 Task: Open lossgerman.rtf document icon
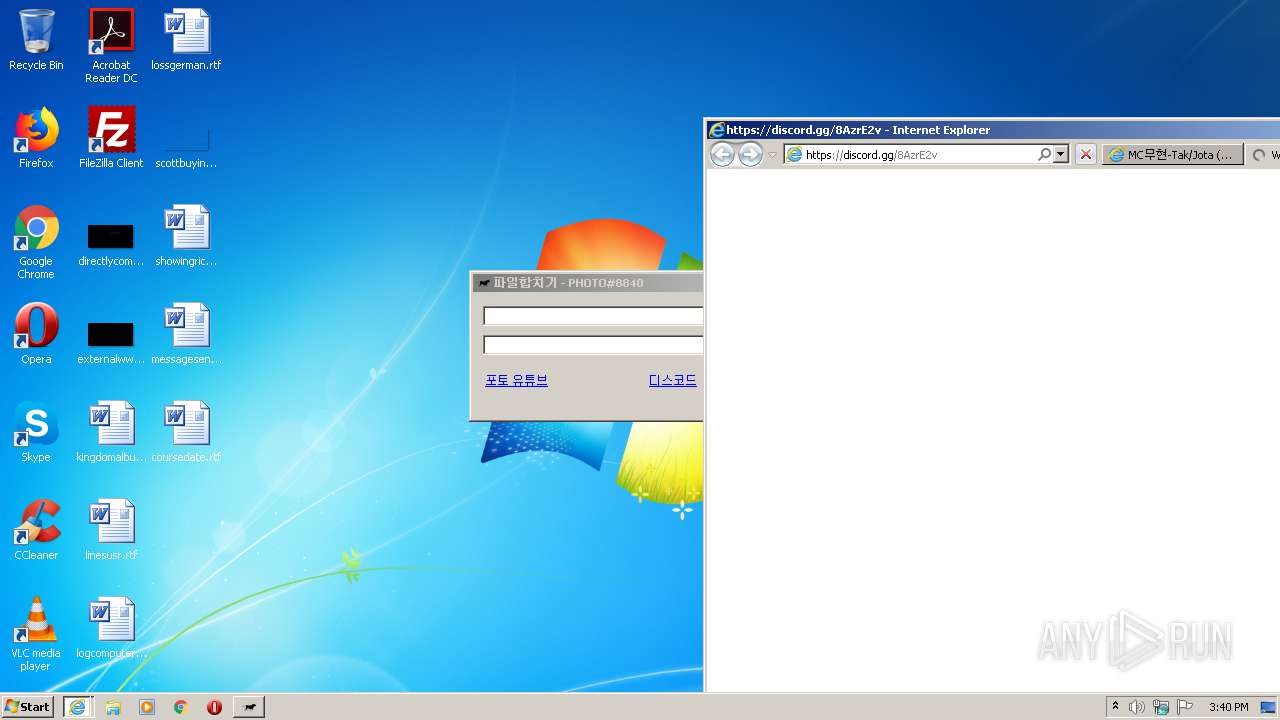tap(186, 40)
